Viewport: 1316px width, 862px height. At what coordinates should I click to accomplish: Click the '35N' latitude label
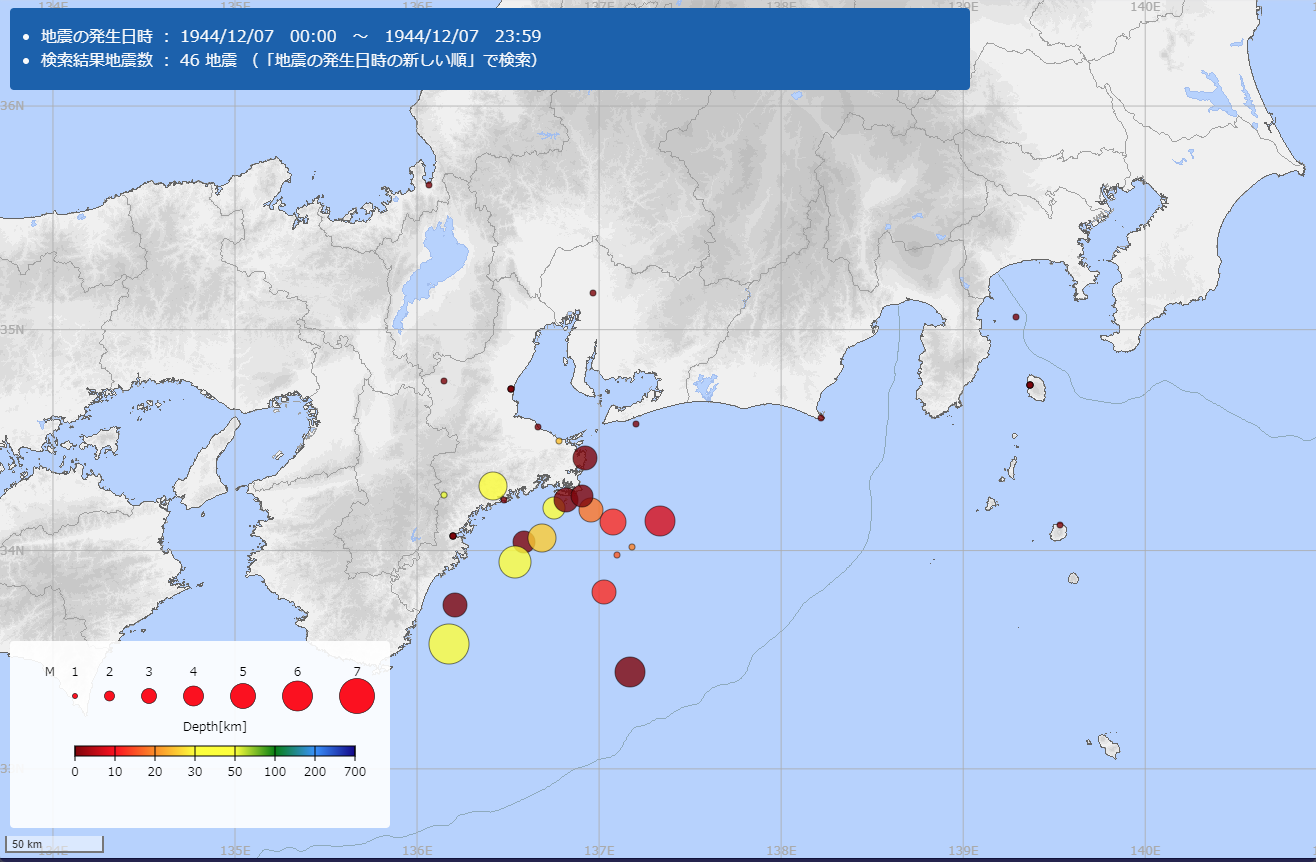tap(12, 329)
